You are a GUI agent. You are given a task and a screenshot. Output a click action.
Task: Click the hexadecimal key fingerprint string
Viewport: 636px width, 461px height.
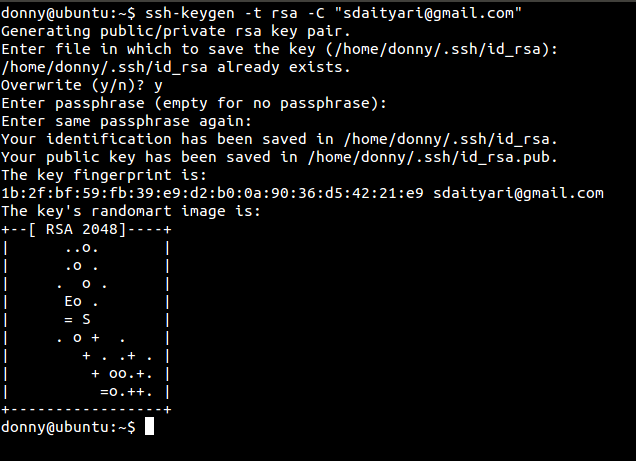(x=213, y=193)
